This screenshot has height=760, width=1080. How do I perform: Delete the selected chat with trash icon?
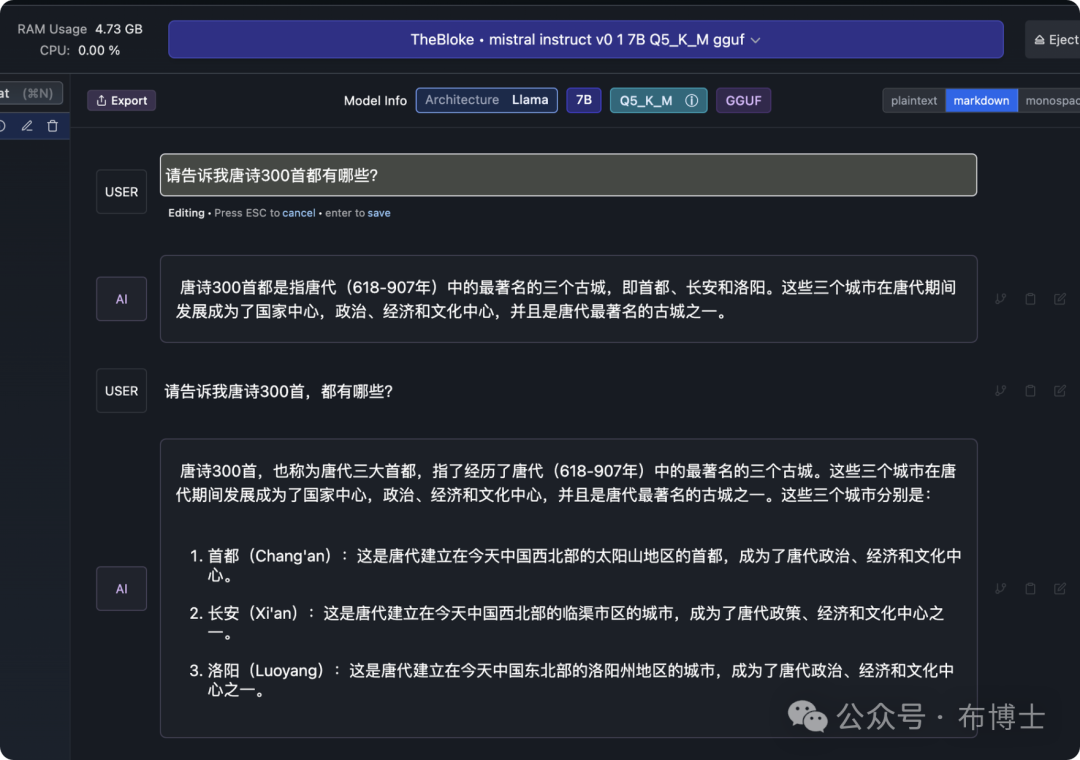[x=52, y=126]
